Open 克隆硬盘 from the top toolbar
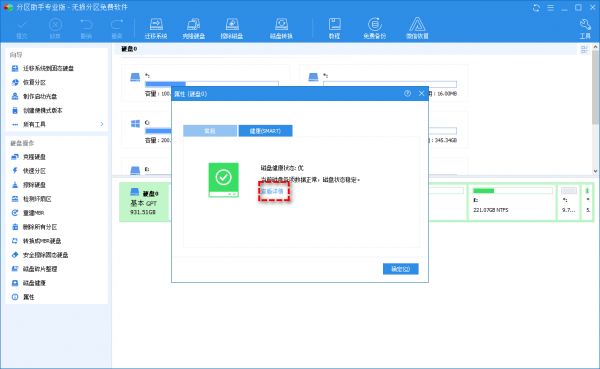 pyautogui.click(x=194, y=29)
